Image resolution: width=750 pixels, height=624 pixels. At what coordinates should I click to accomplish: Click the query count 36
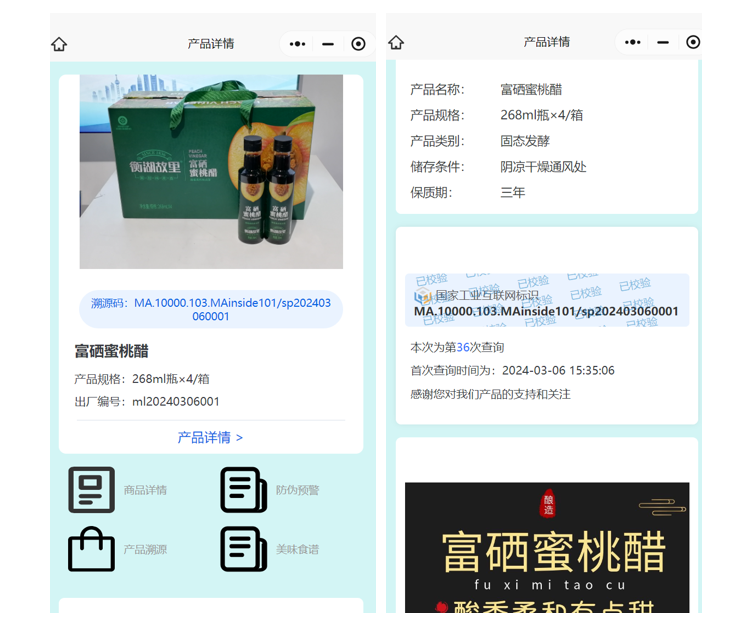[x=463, y=347]
